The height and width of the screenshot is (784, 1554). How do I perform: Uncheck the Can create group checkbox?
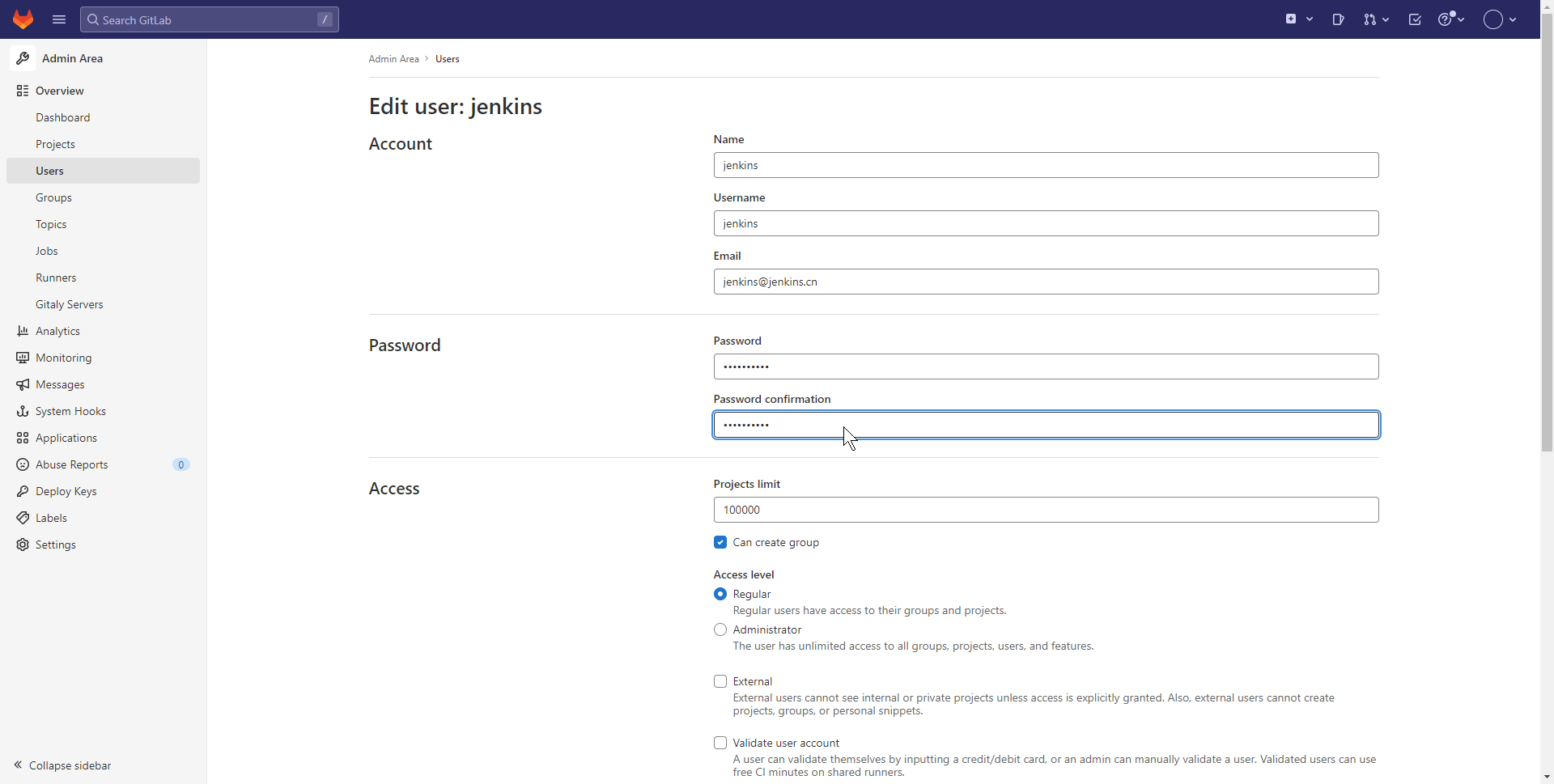[x=720, y=542]
